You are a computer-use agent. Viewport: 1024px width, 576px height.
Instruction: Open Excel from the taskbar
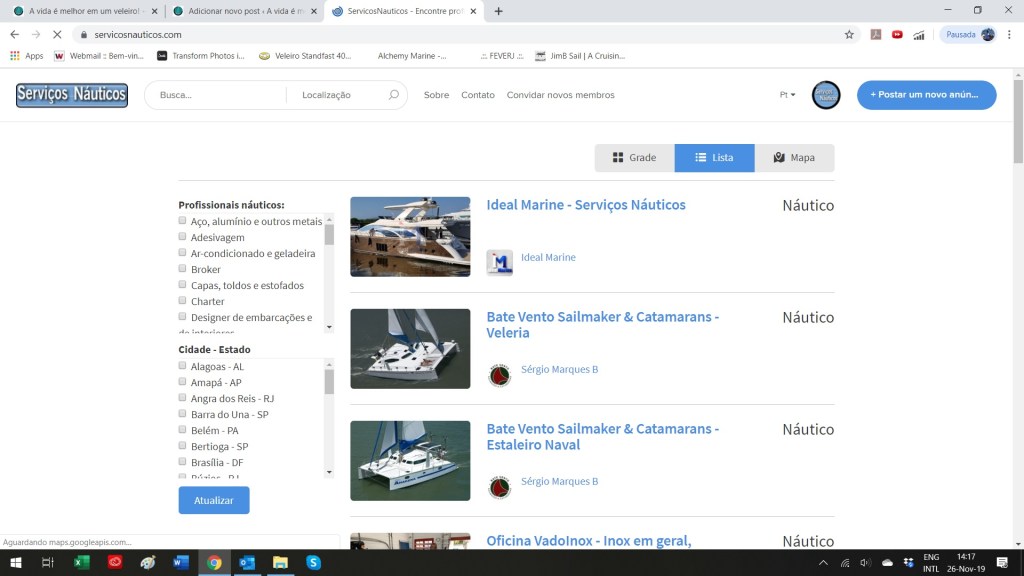click(x=82, y=563)
